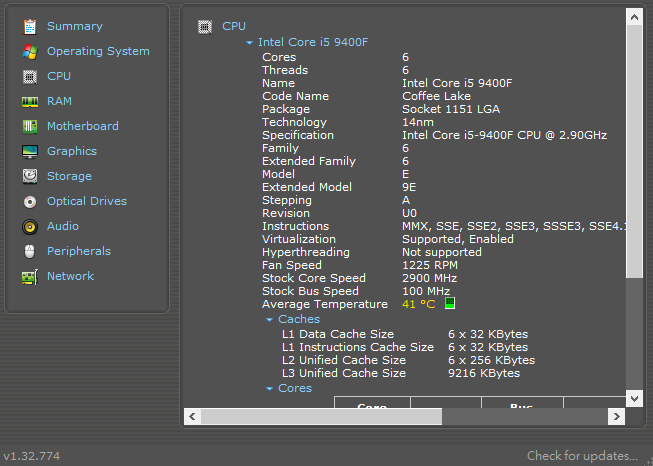The width and height of the screenshot is (653, 466).
Task: Click the 2900 MHz stock core speed value
Action: coord(429,278)
